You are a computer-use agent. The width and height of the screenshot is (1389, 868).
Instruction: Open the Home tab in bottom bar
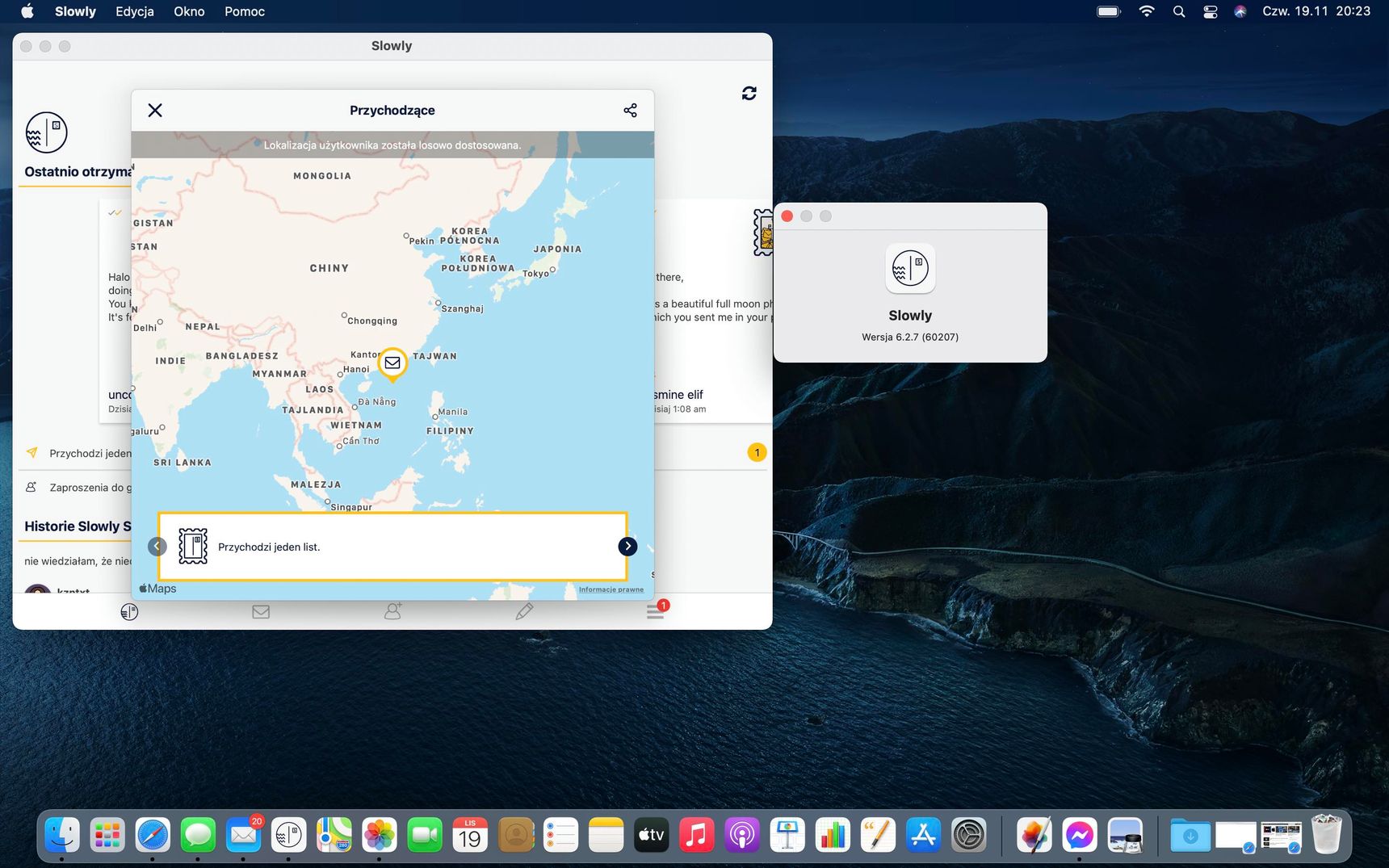[x=129, y=612]
